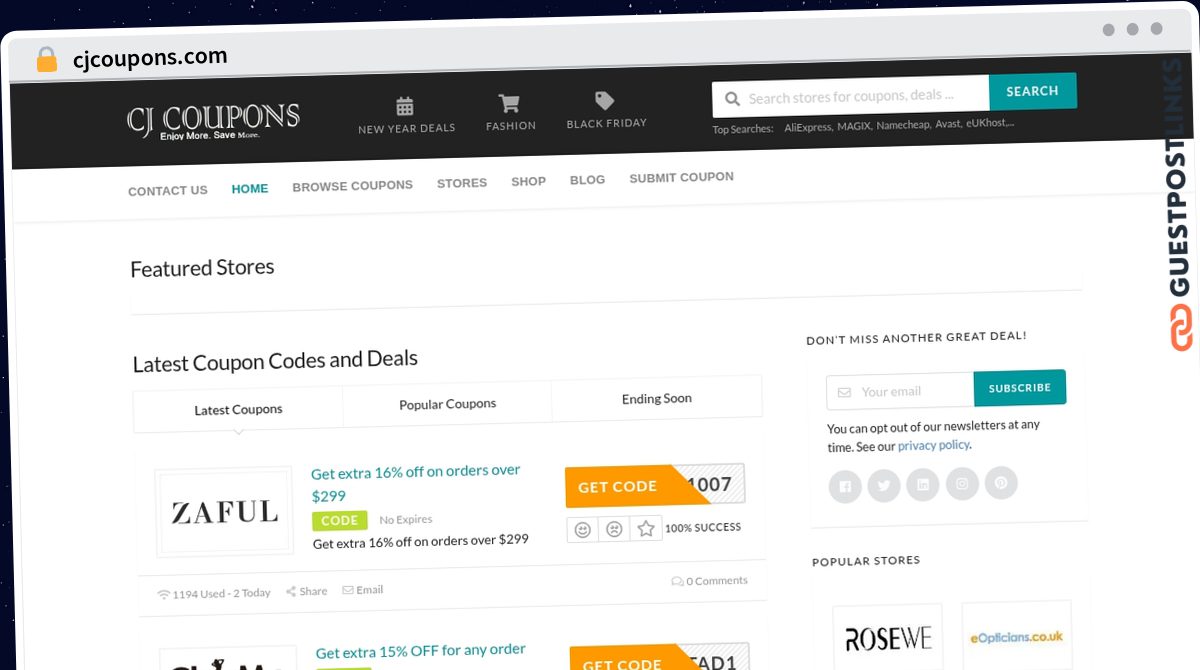The height and width of the screenshot is (670, 1200).
Task: Open the Shop menu item
Action: click(528, 181)
